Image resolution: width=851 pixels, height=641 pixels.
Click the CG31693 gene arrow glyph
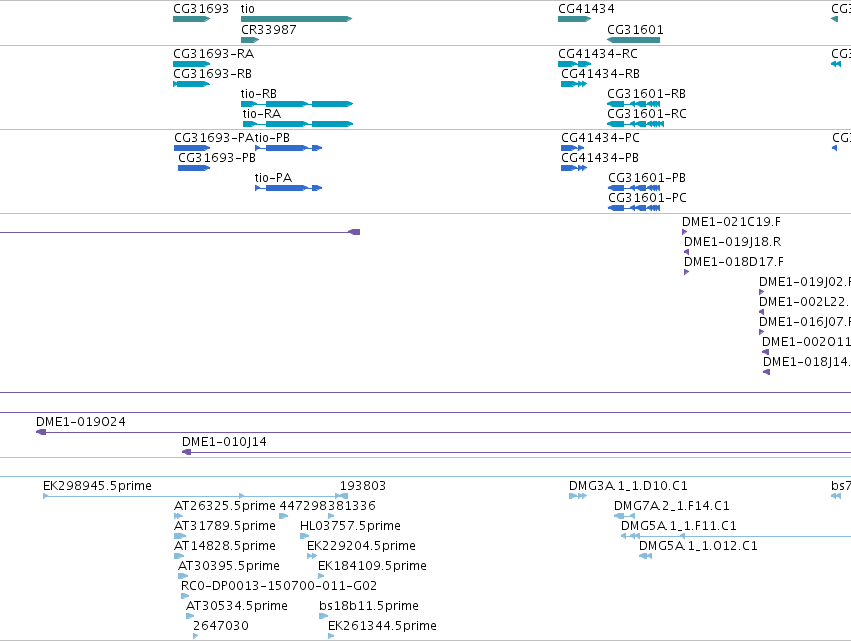pos(191,19)
